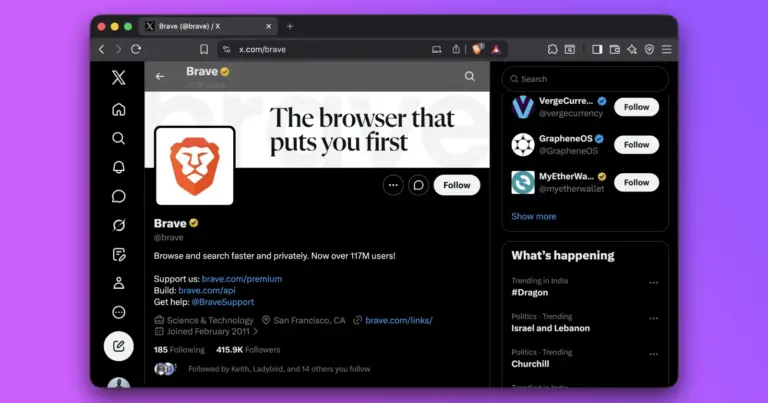Open the More circle icon in sidebar
Screen dimensions: 768x403
tap(119, 312)
